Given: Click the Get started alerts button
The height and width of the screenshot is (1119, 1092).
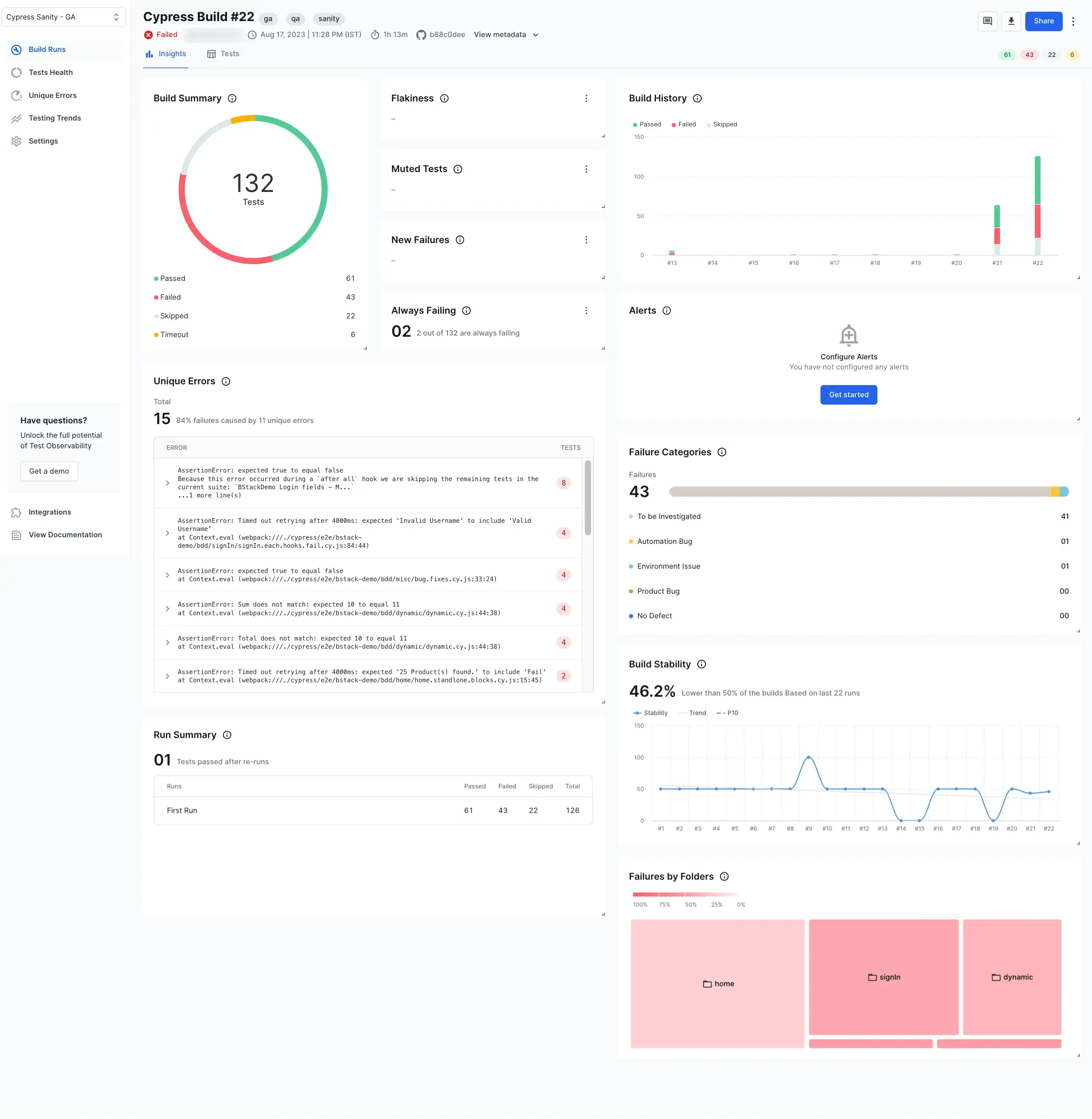Looking at the screenshot, I should [x=848, y=394].
